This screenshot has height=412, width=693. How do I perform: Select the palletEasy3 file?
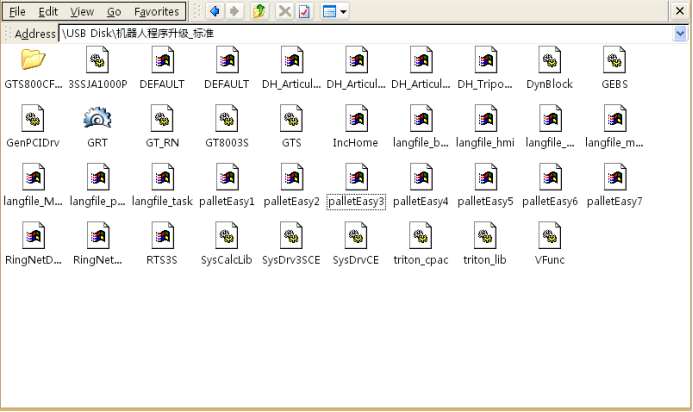pyautogui.click(x=356, y=202)
